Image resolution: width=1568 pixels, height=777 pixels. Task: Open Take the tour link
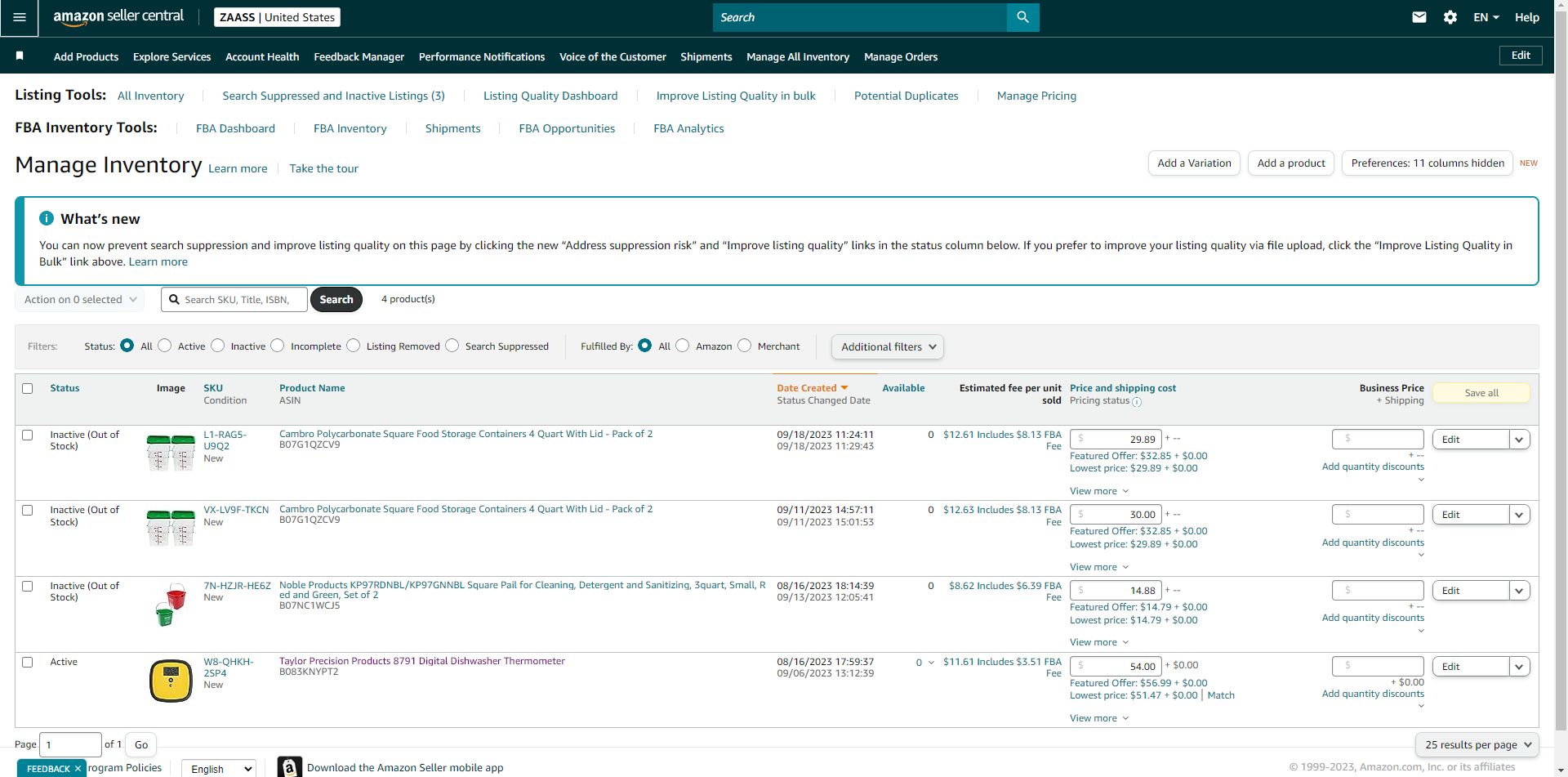tap(323, 168)
